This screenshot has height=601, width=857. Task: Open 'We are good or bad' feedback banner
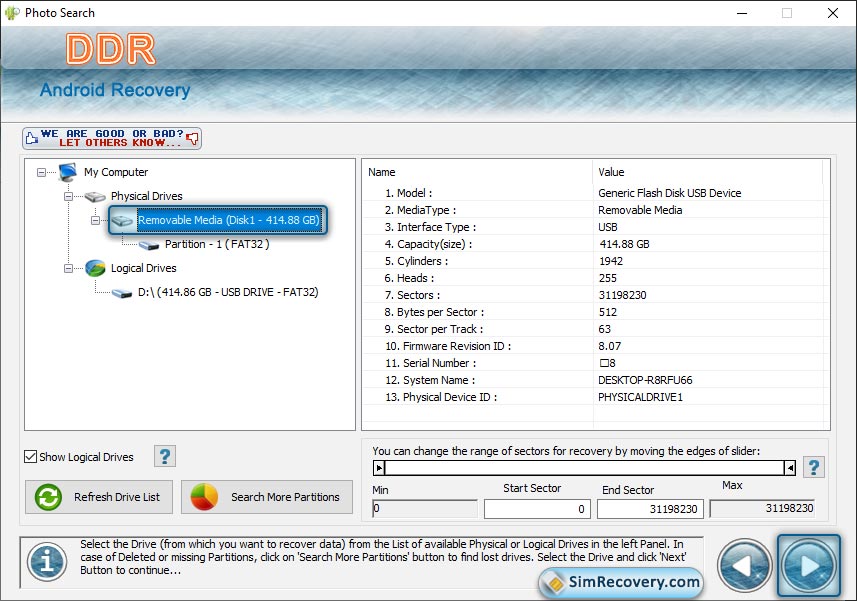[x=112, y=138]
